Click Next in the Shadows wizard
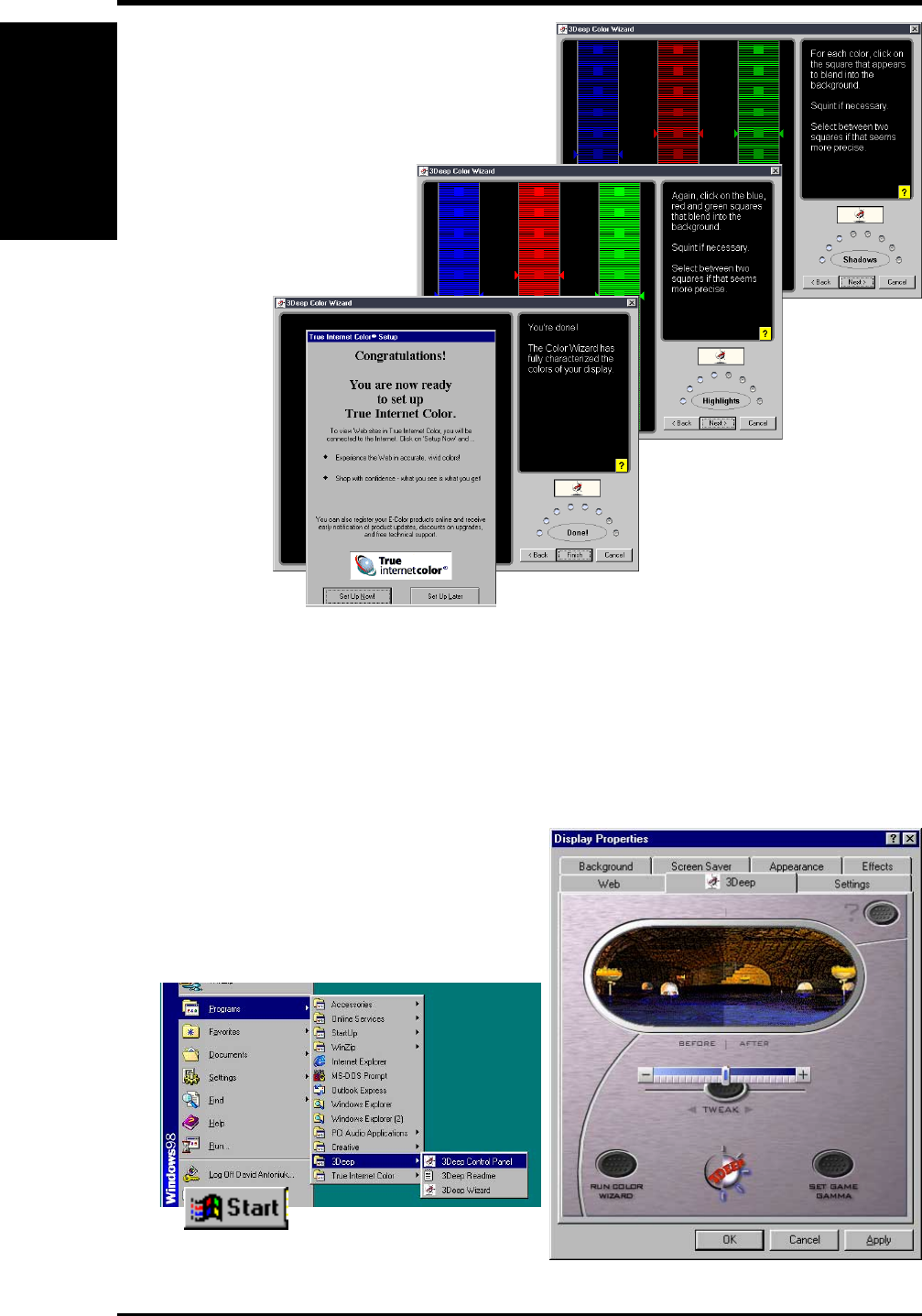Viewport: 922px width, 1316px height. (857, 282)
